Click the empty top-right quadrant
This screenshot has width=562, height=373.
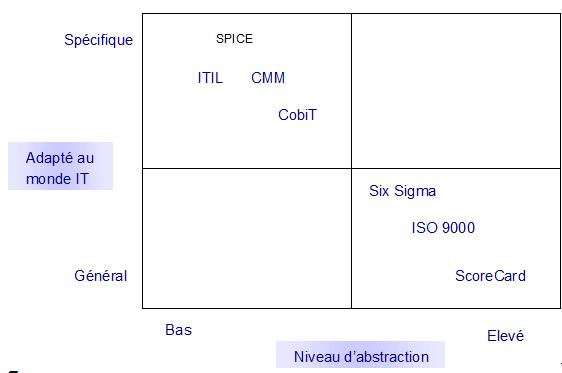(x=456, y=91)
